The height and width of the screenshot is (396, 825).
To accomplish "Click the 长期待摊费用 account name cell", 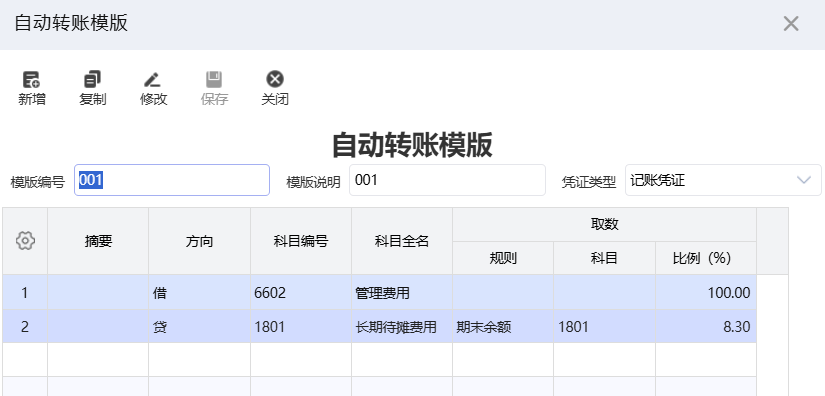I will click(402, 327).
